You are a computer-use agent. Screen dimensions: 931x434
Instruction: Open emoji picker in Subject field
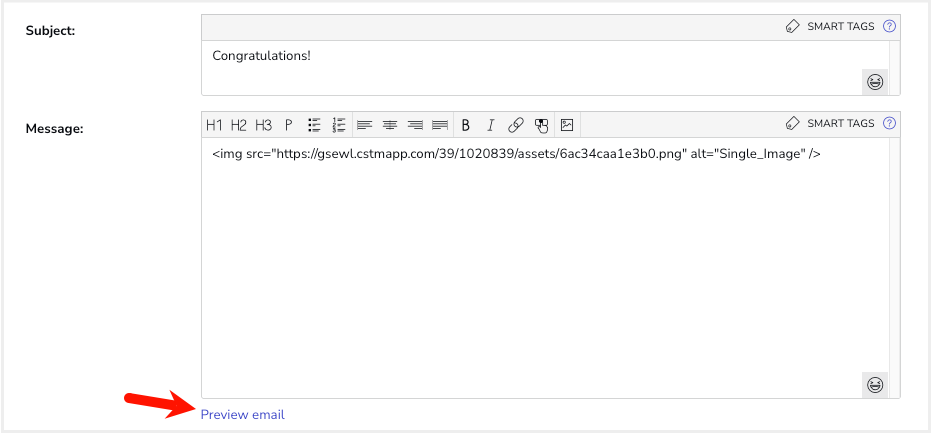(875, 82)
